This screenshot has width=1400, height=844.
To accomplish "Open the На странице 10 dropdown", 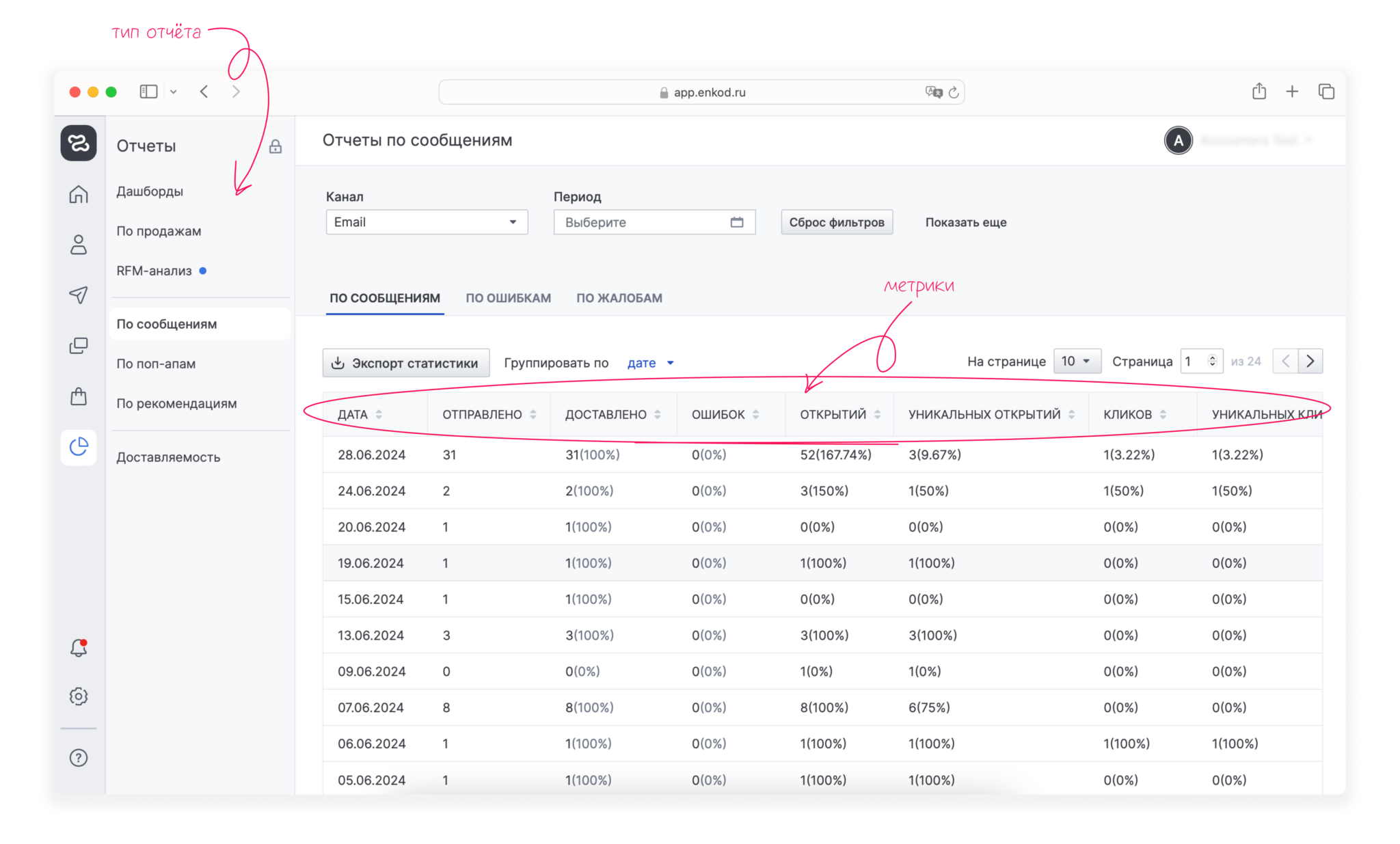I will 1076,361.
